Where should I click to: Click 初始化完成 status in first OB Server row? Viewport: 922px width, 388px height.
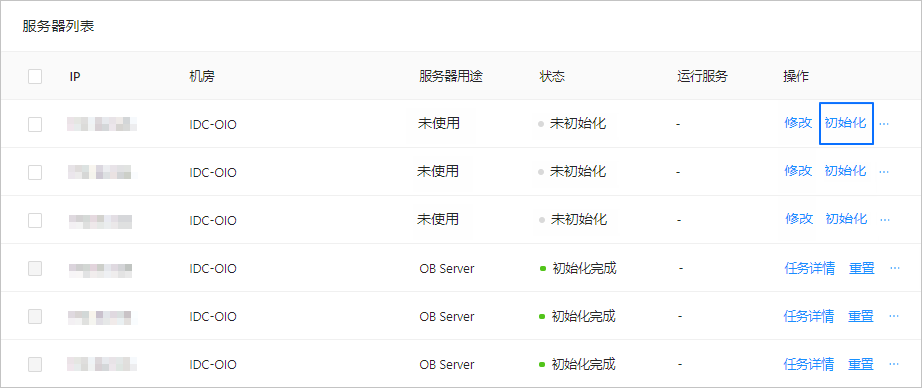pos(584,269)
